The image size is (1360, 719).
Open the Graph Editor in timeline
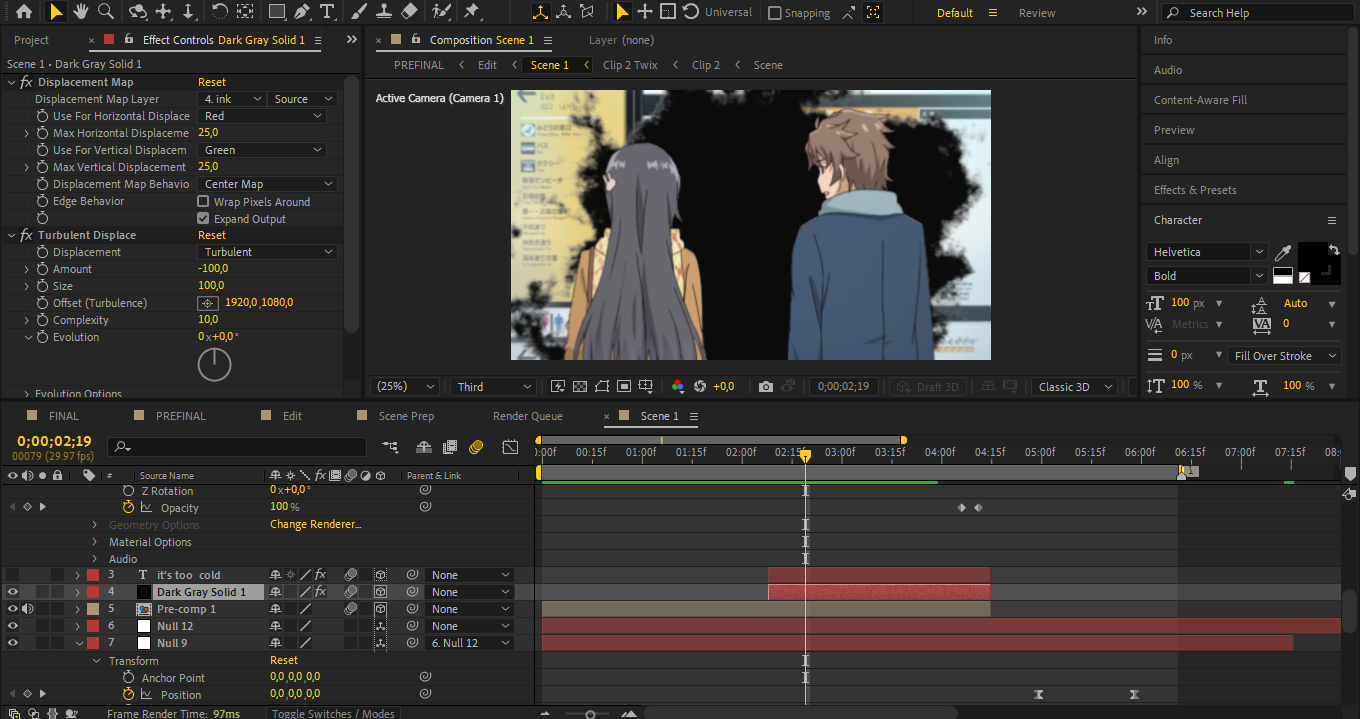tap(511, 447)
